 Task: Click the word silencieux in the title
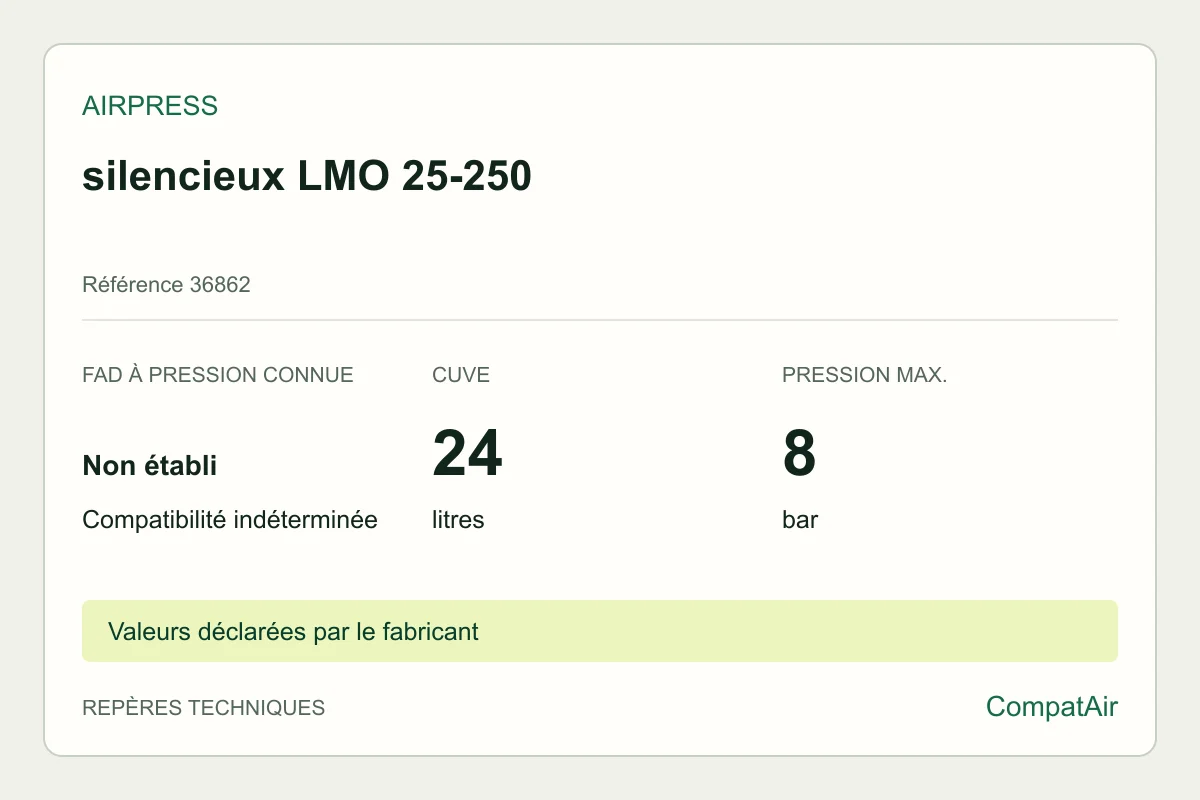pyautogui.click(x=185, y=177)
